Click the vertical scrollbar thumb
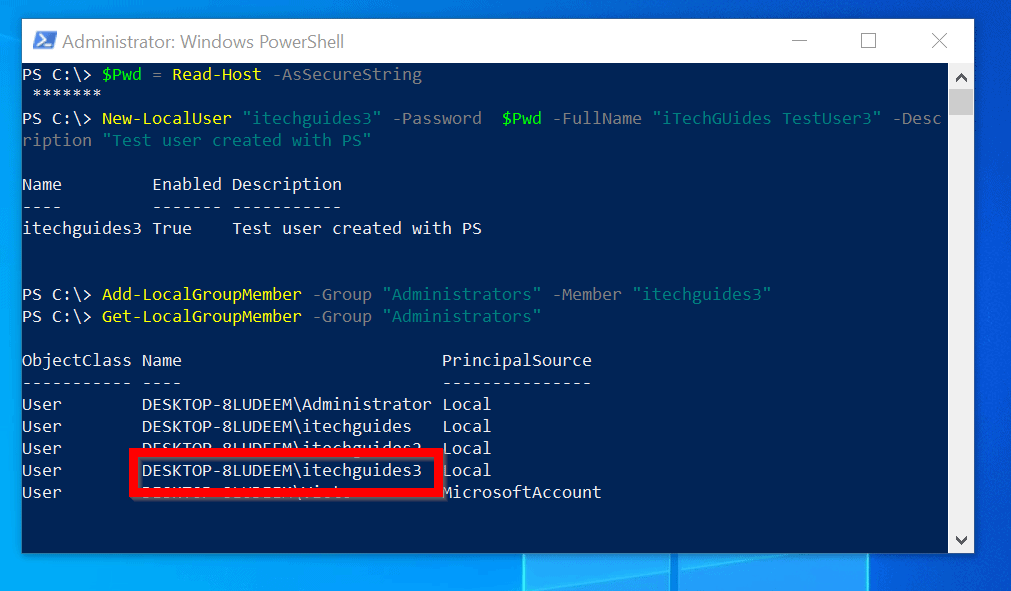1011x591 pixels. coord(961,102)
